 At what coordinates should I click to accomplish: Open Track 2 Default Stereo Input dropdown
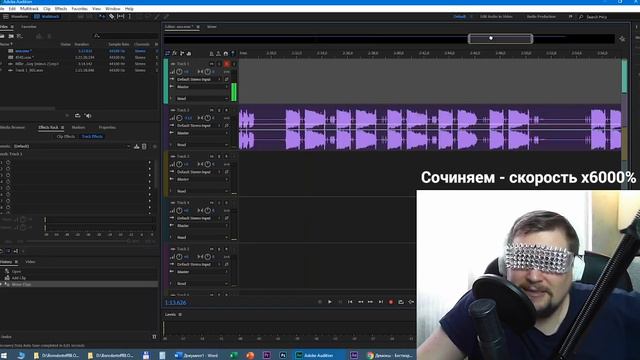(x=199, y=125)
